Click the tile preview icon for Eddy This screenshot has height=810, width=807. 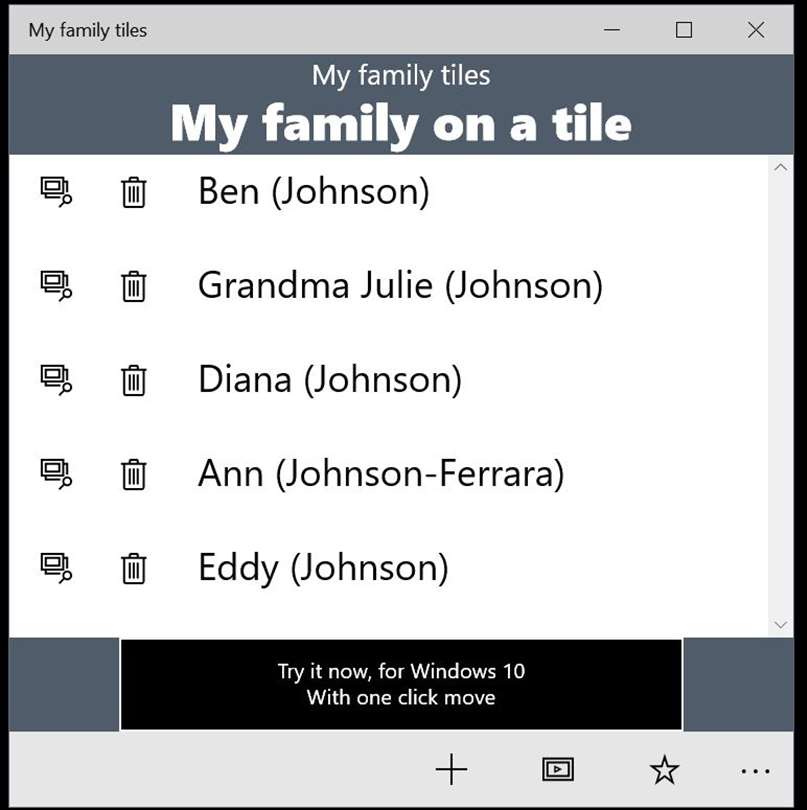56,567
